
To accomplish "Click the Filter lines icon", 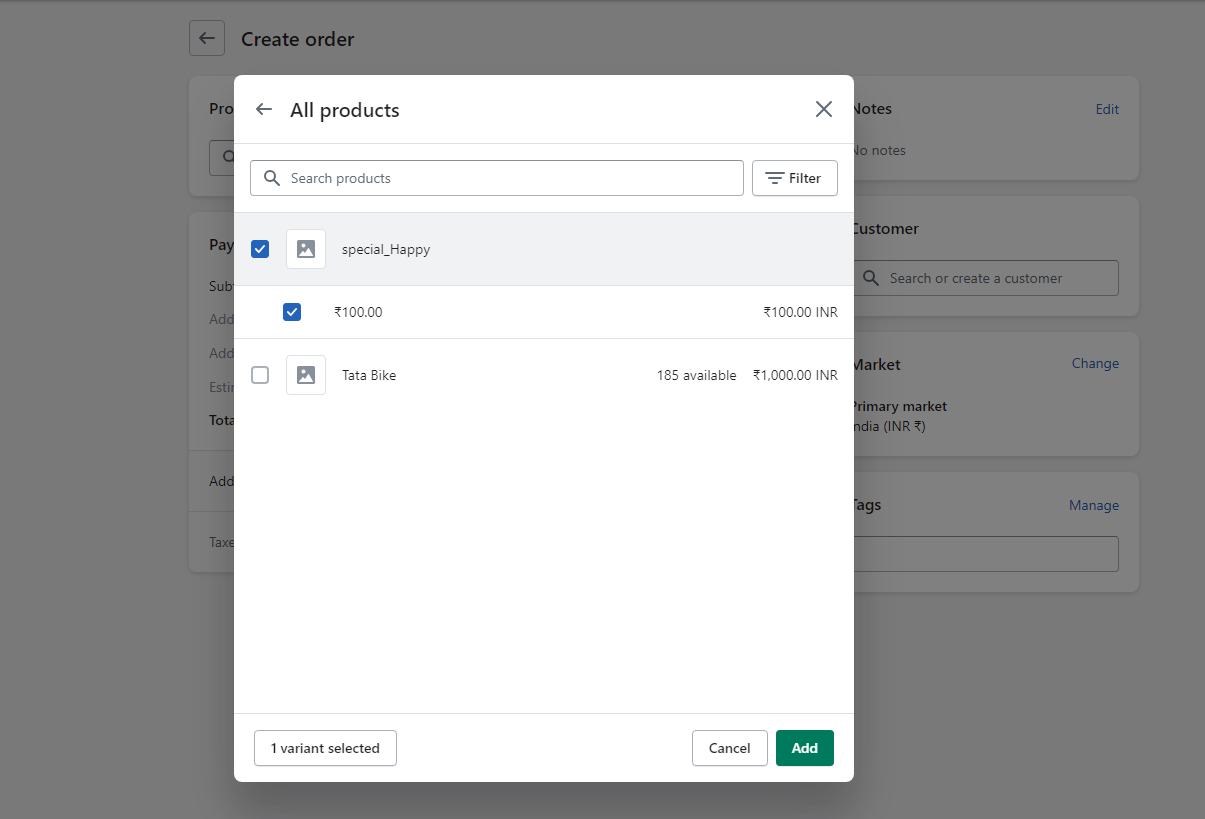I will [774, 178].
